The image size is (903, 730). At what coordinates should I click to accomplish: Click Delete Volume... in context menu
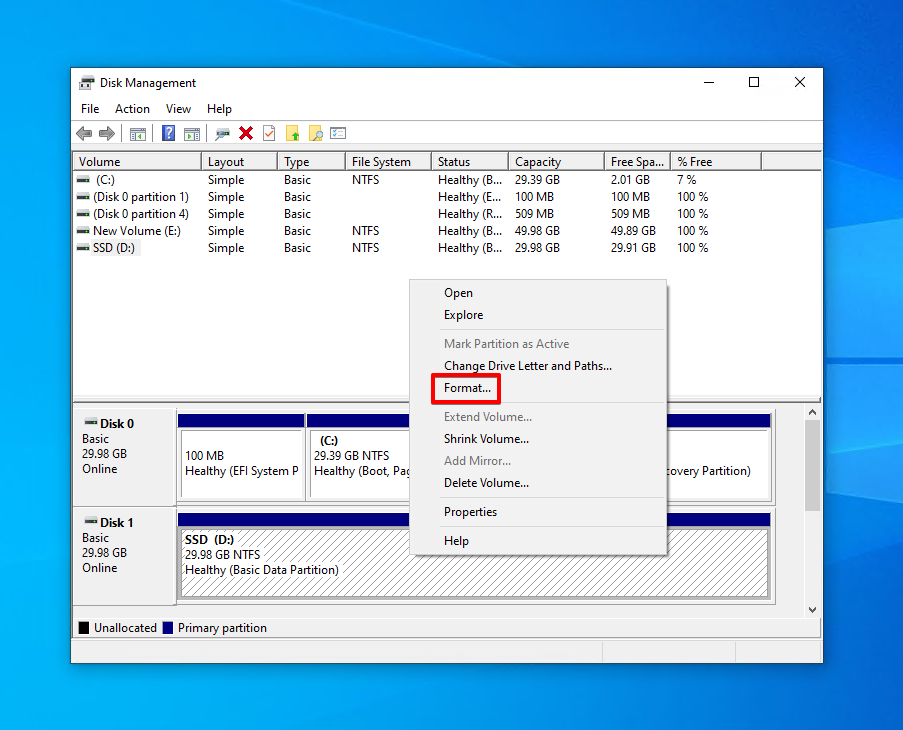[x=486, y=483]
